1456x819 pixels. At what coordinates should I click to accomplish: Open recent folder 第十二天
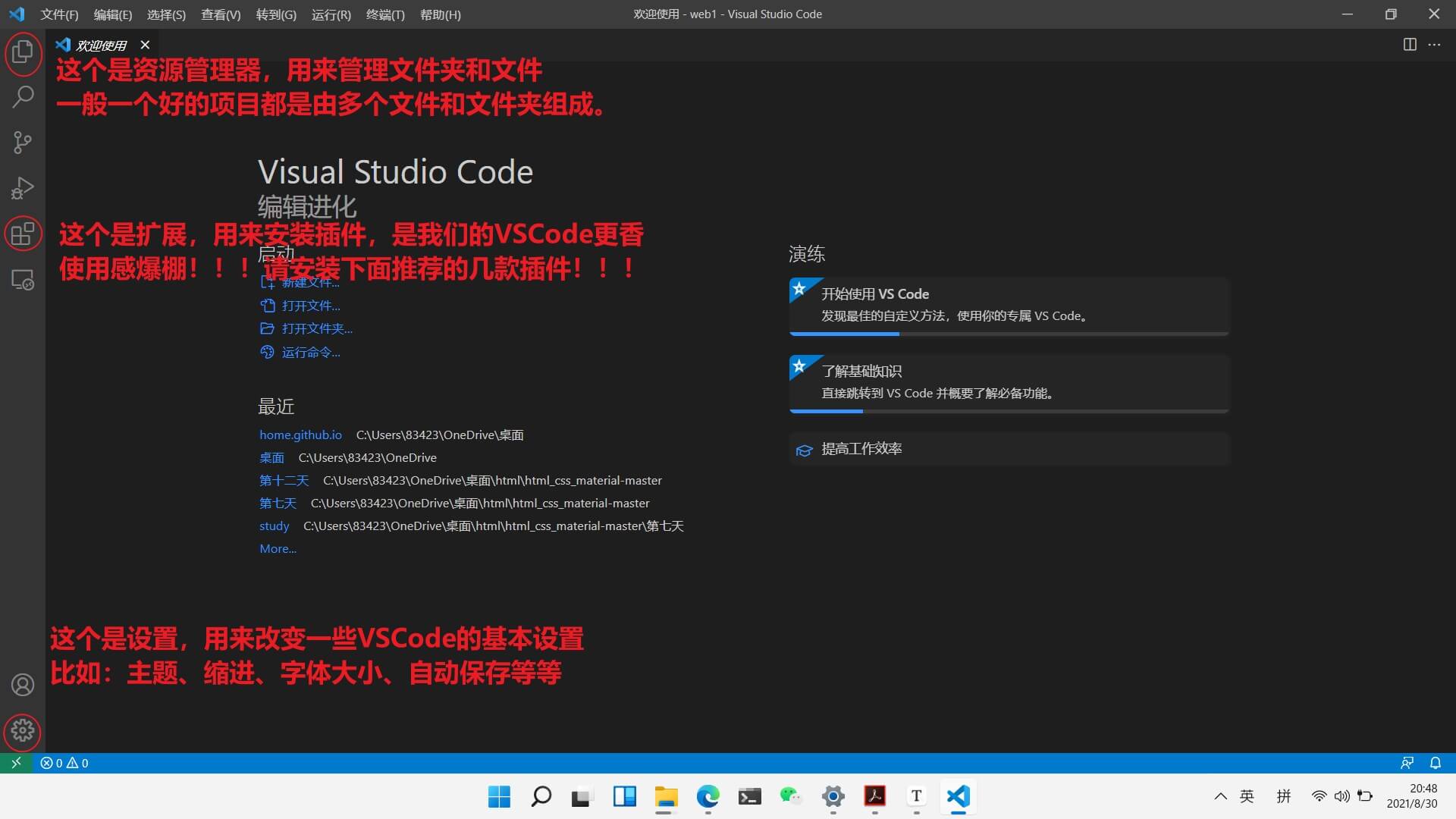[x=284, y=480]
